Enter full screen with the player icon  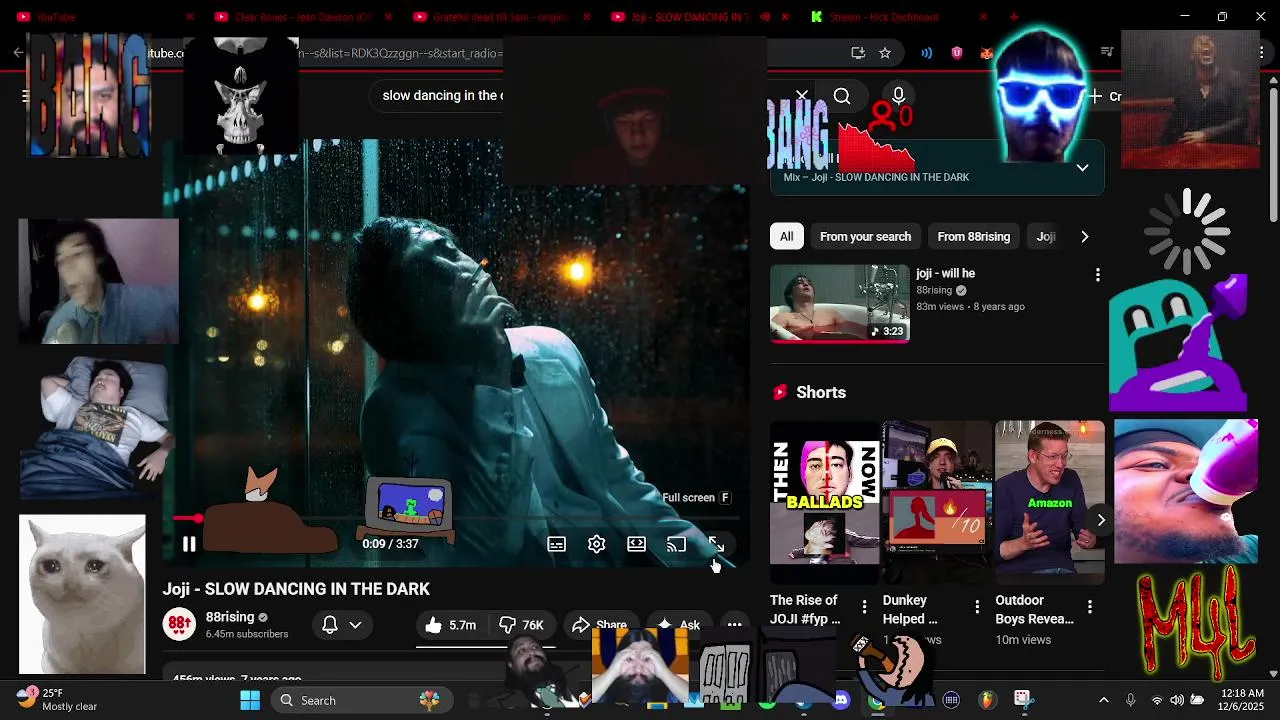tap(717, 544)
